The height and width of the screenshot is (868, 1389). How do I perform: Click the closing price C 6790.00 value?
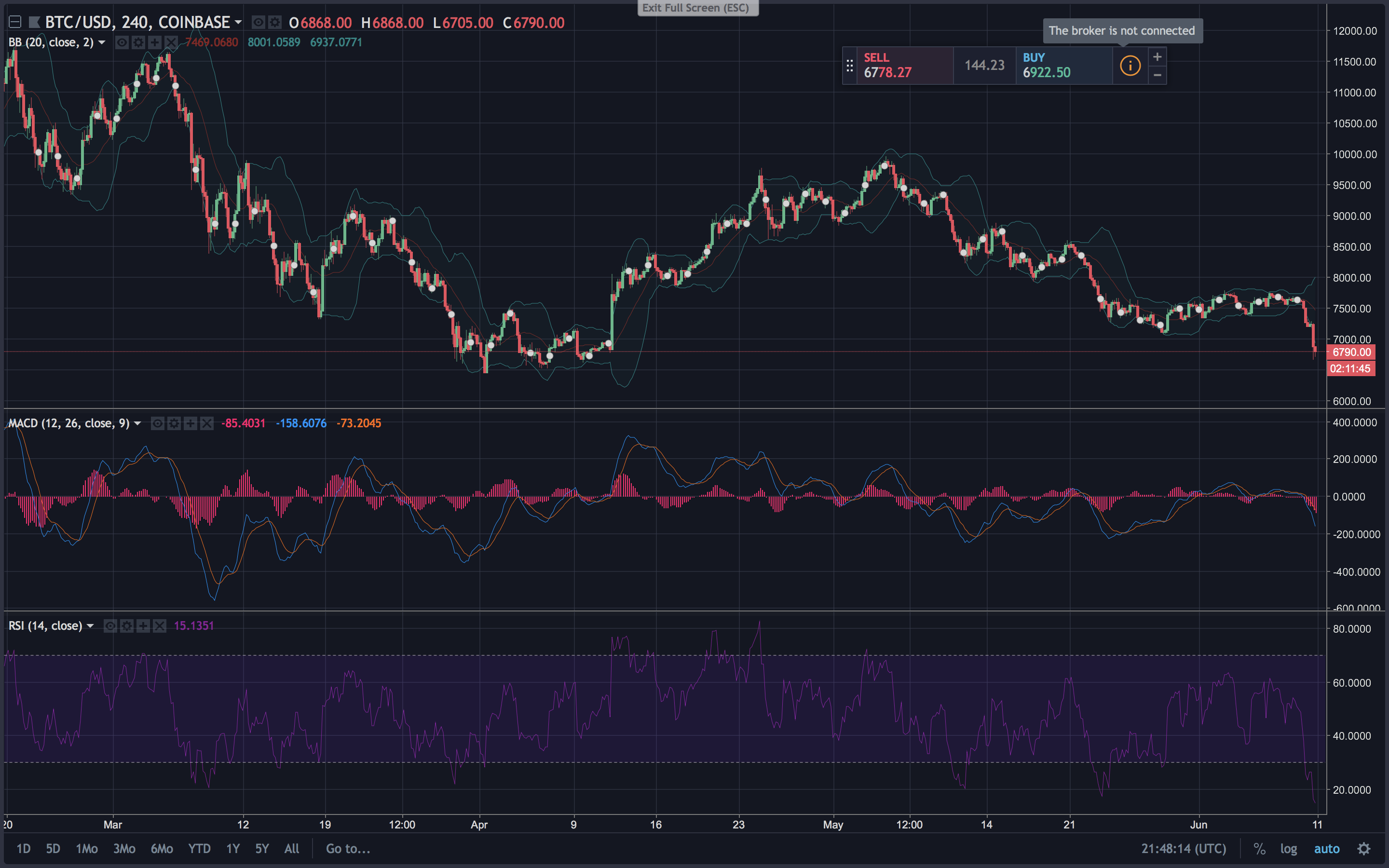[x=534, y=22]
